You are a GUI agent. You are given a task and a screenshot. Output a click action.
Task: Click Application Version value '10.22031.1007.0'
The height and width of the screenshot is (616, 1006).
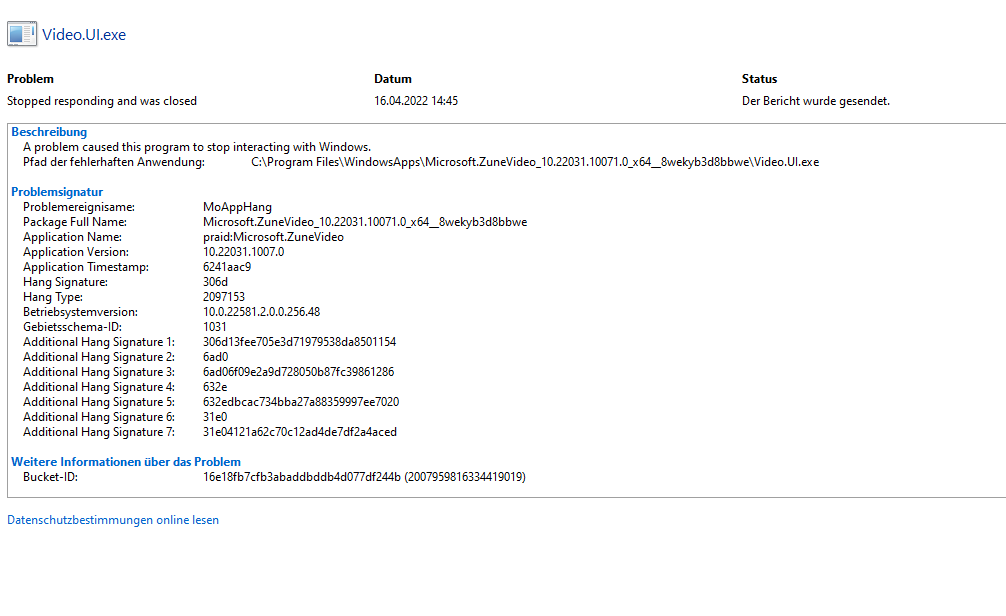244,252
